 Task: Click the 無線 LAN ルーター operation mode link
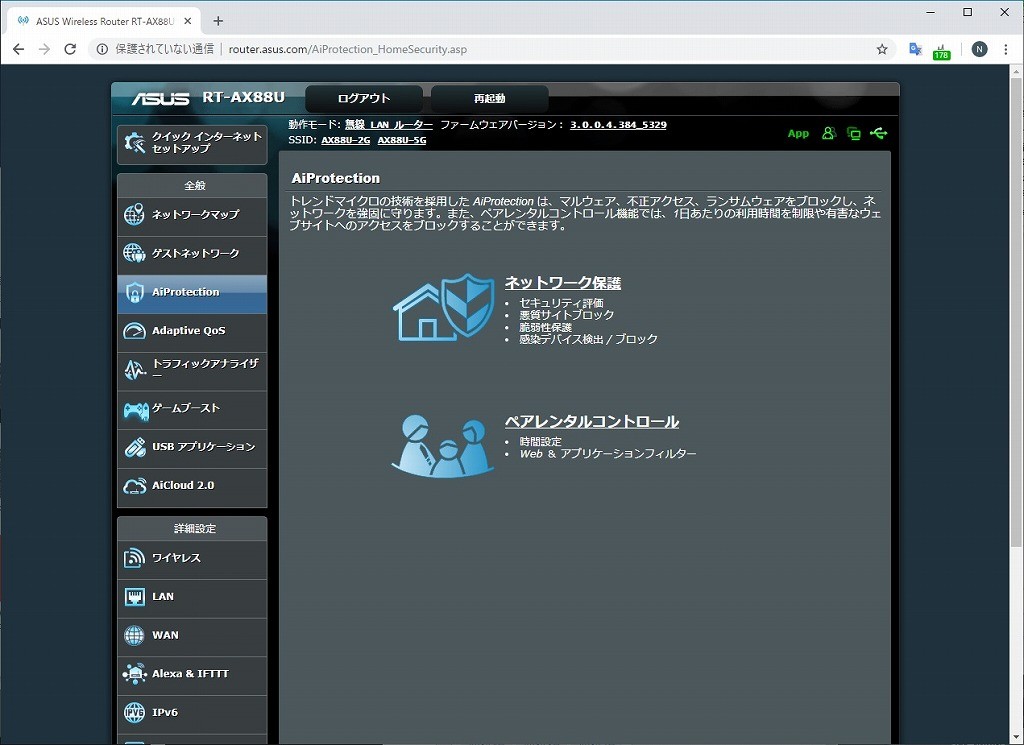tap(389, 125)
